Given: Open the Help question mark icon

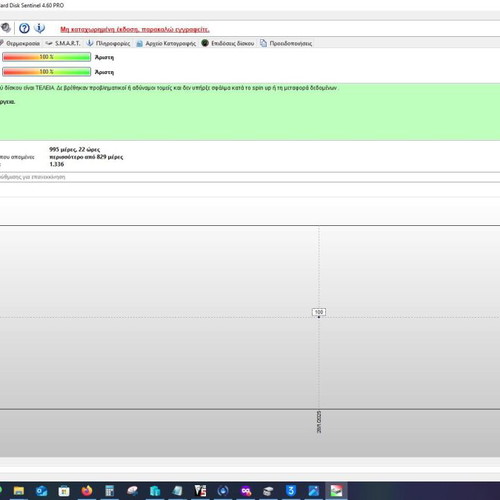Looking at the screenshot, I should (x=24, y=28).
